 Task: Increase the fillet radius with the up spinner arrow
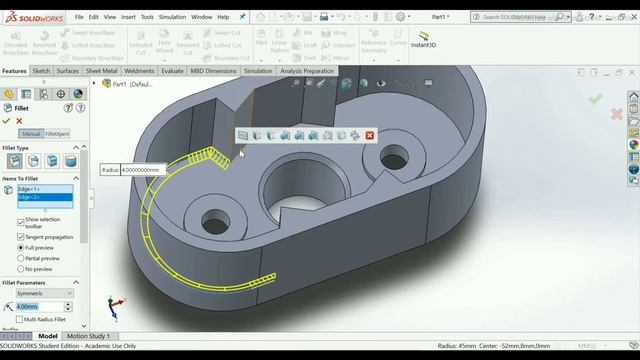[x=68, y=304]
